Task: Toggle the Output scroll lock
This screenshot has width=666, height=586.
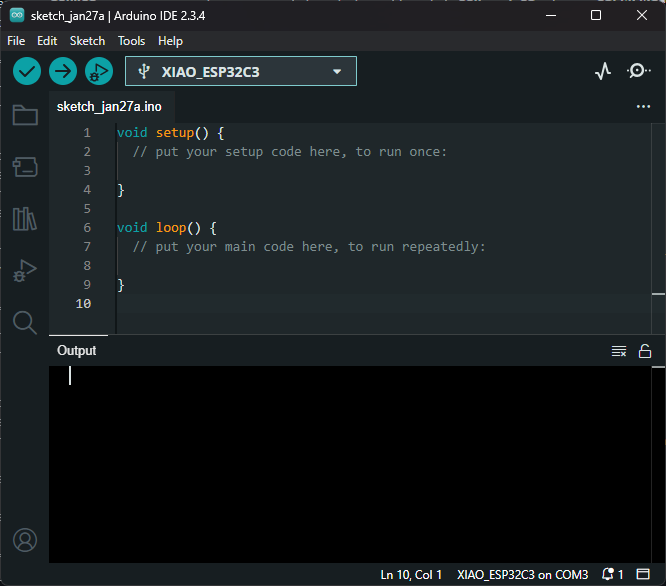Action: point(645,351)
